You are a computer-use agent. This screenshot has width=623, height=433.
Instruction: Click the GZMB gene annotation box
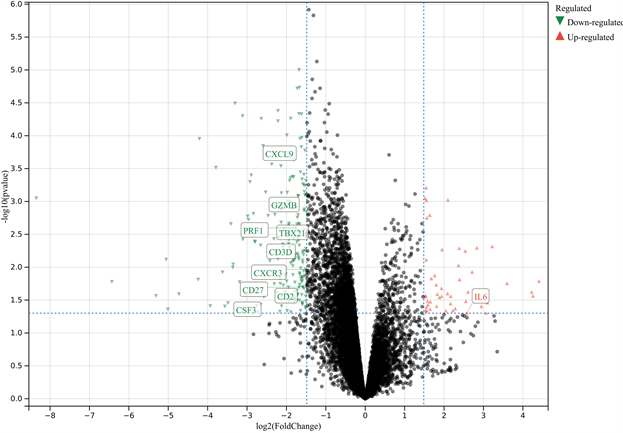[283, 205]
